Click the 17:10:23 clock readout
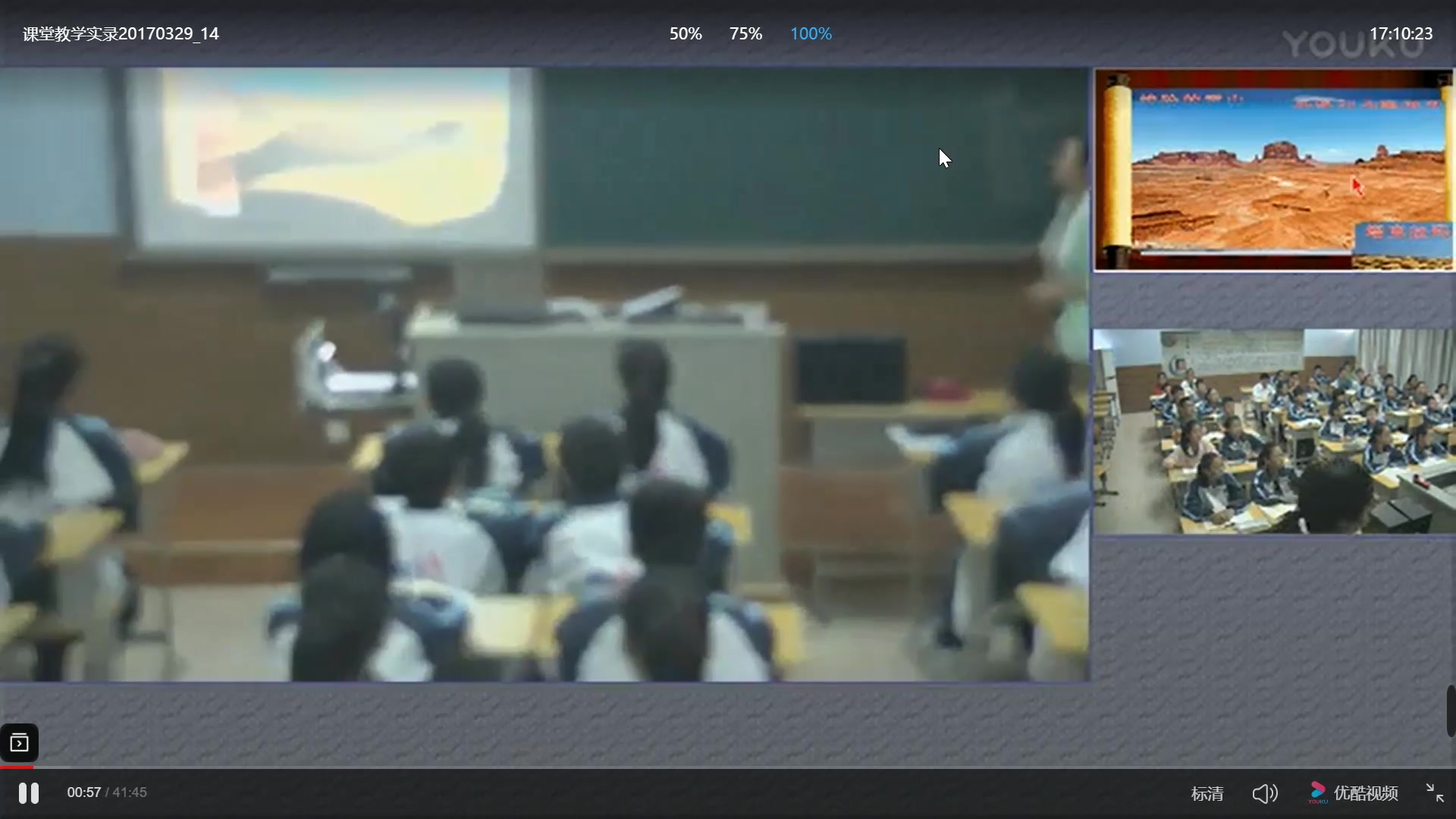 [1400, 34]
